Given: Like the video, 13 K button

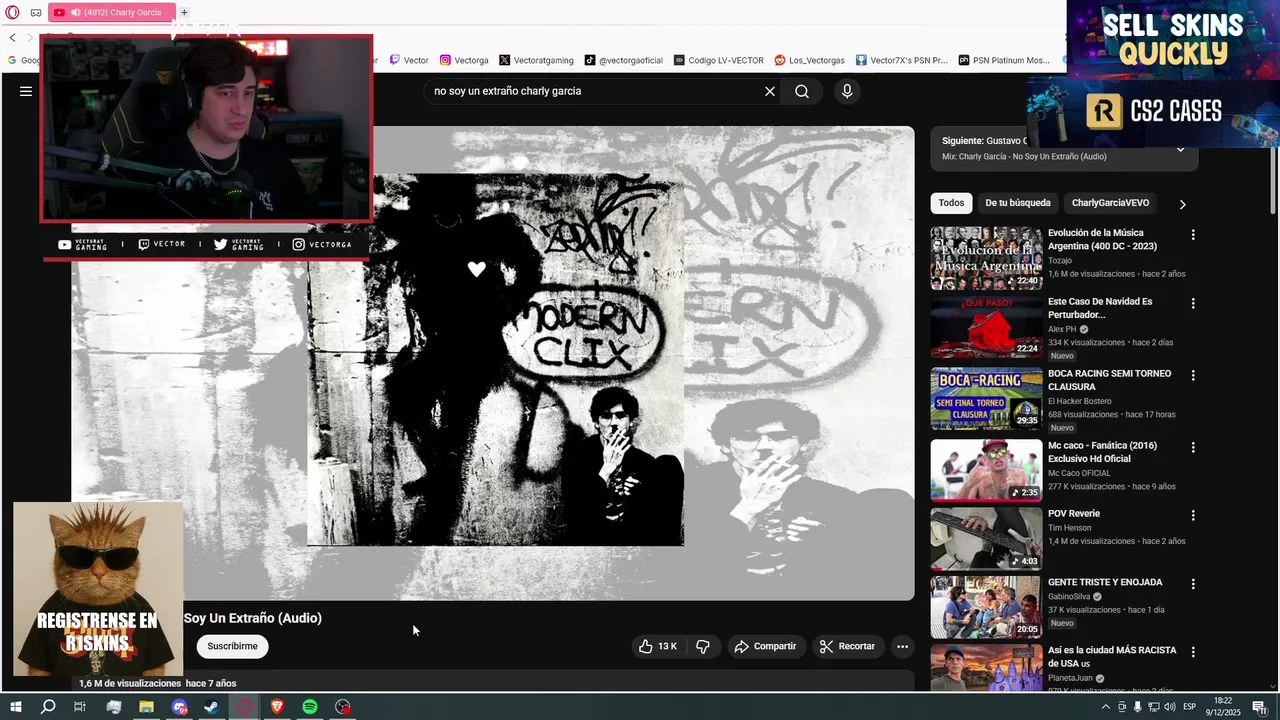Looking at the screenshot, I should pos(658,646).
